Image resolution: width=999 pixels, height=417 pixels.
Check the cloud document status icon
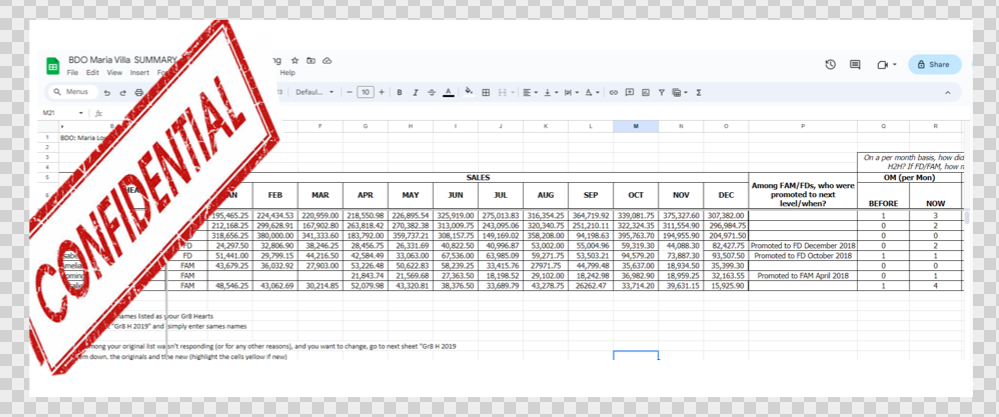pyautogui.click(x=327, y=60)
